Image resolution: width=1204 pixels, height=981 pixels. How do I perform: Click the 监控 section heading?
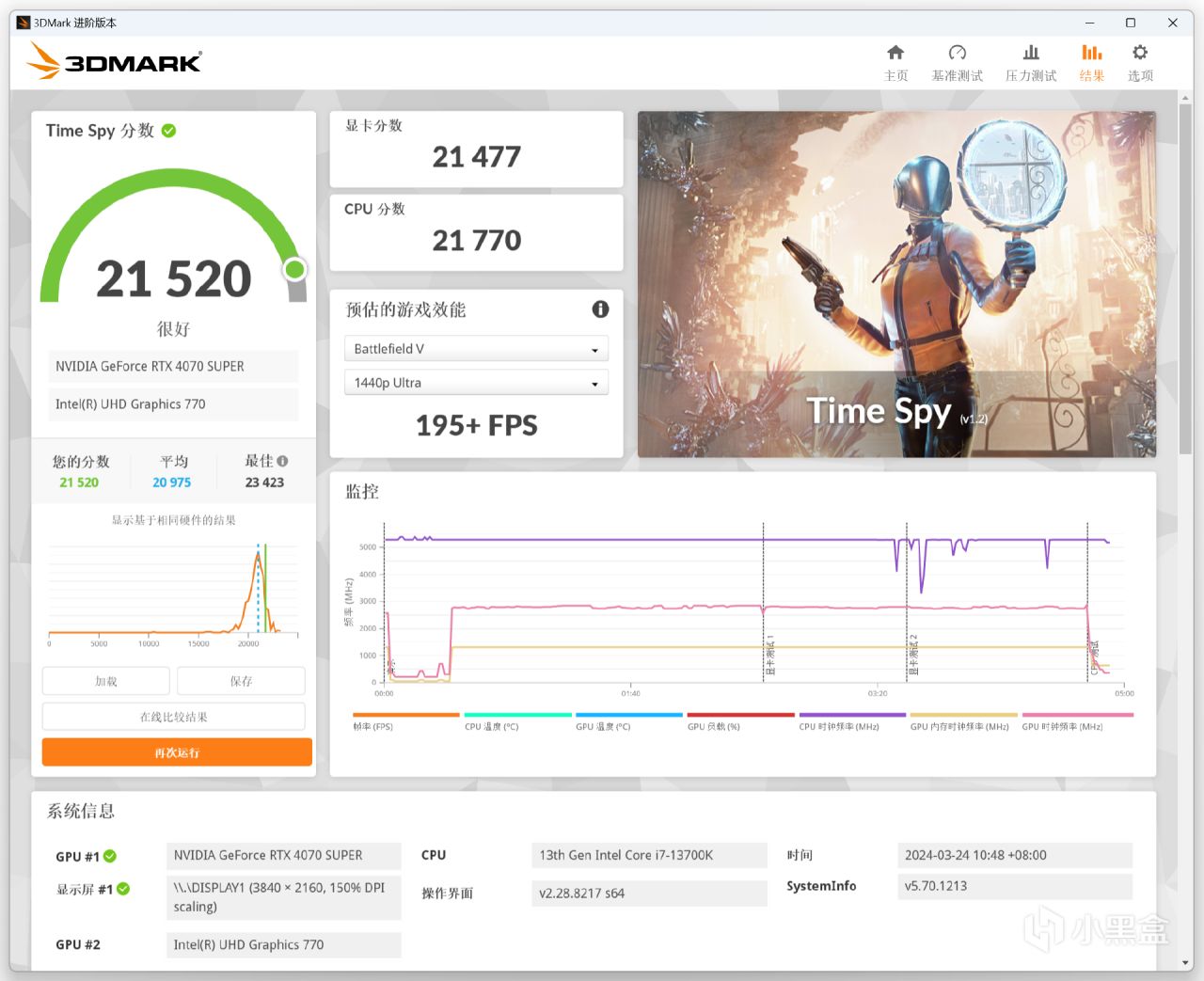(x=362, y=491)
